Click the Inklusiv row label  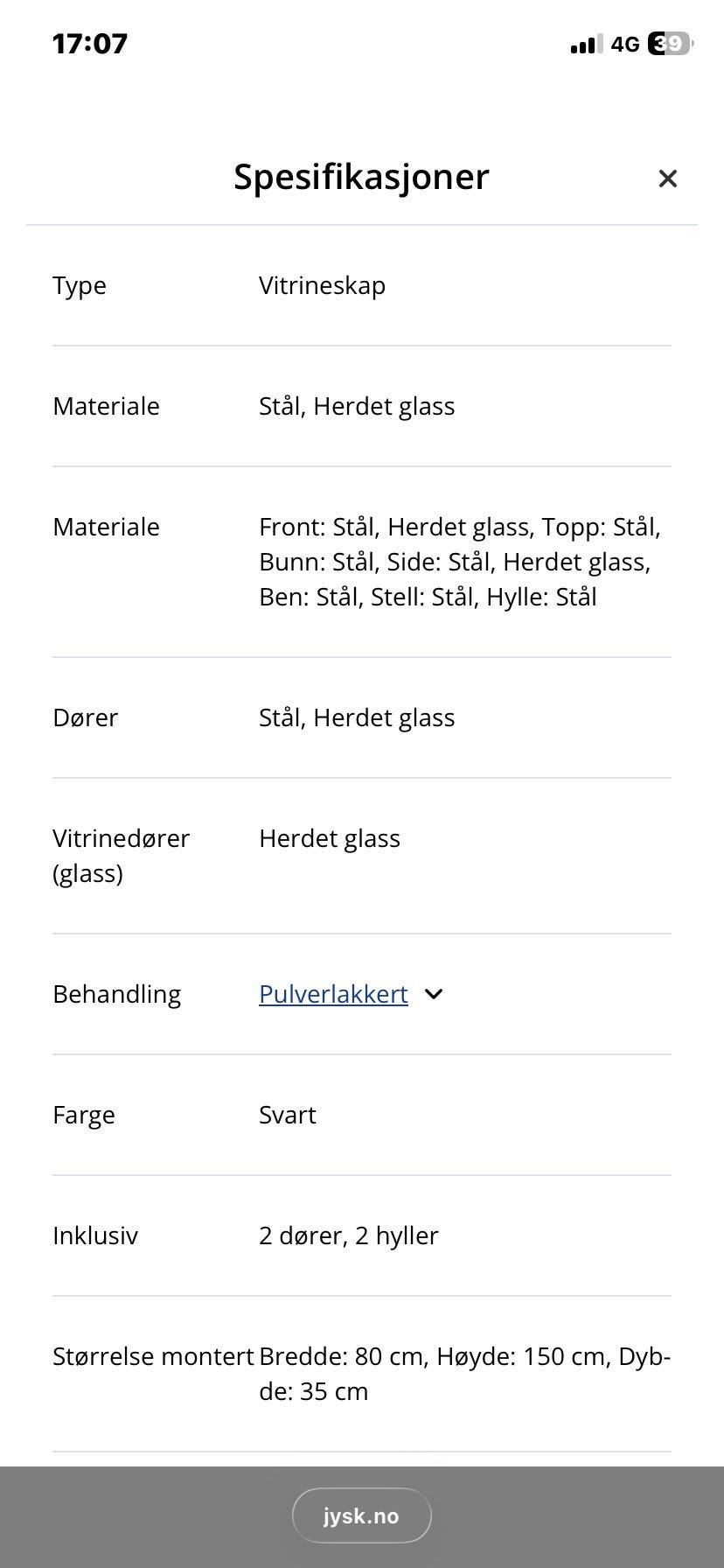pos(95,1235)
